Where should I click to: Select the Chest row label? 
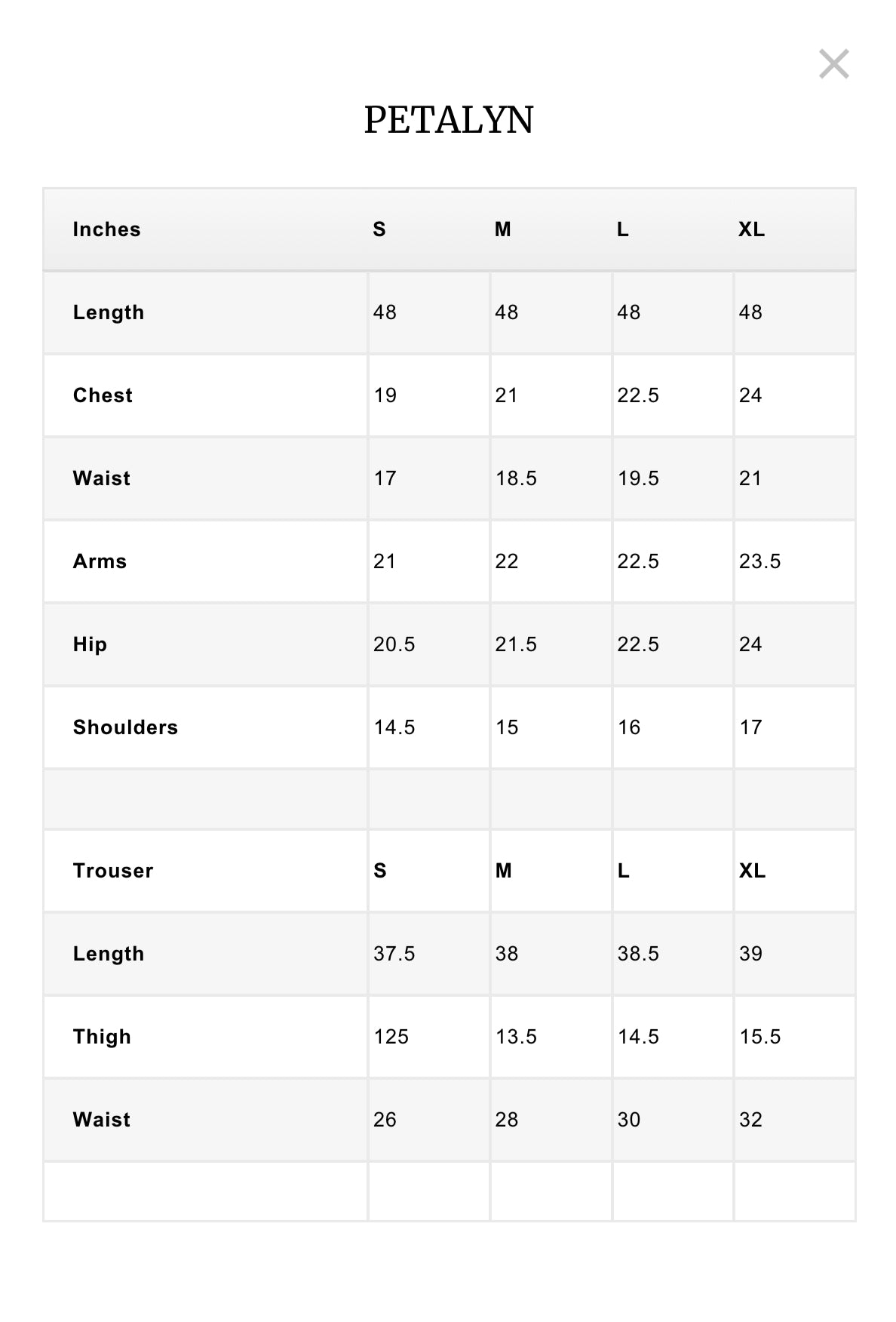click(103, 395)
